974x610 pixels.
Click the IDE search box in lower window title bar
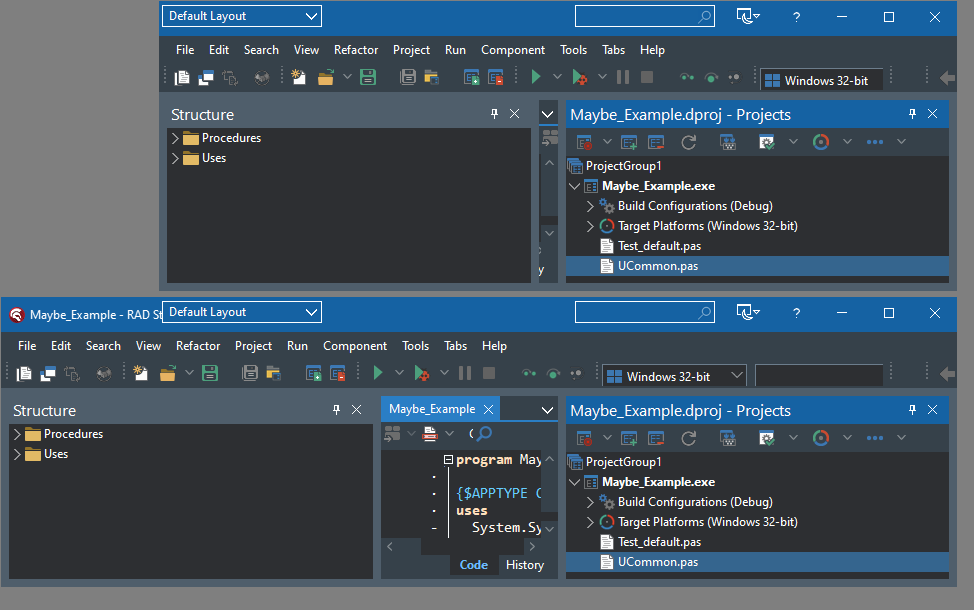[x=645, y=312]
